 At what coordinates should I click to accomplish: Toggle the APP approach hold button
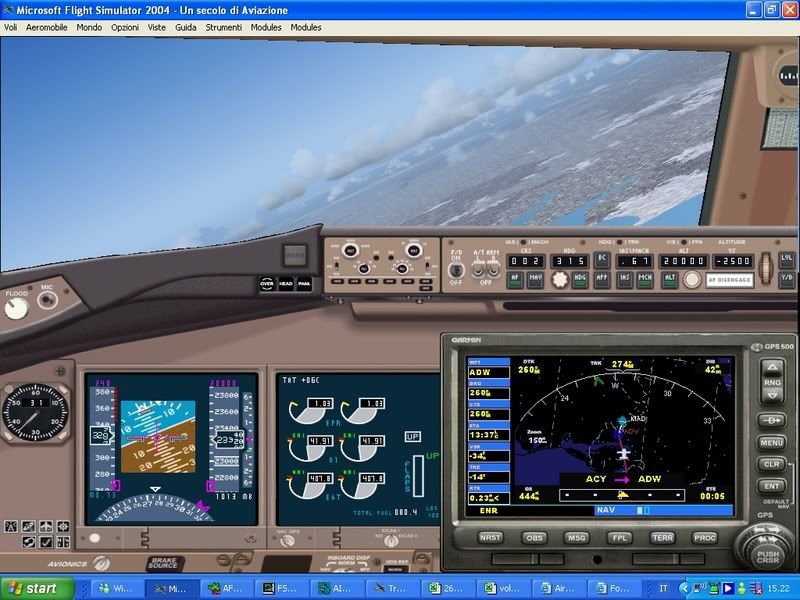602,279
